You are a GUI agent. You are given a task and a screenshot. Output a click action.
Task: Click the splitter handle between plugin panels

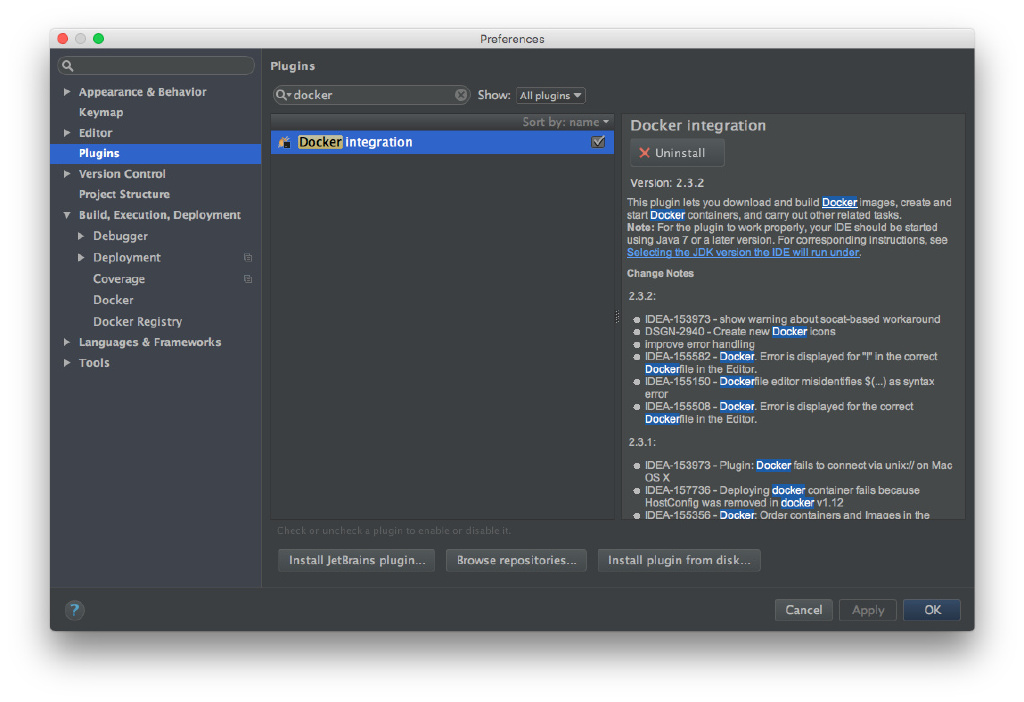[617, 316]
